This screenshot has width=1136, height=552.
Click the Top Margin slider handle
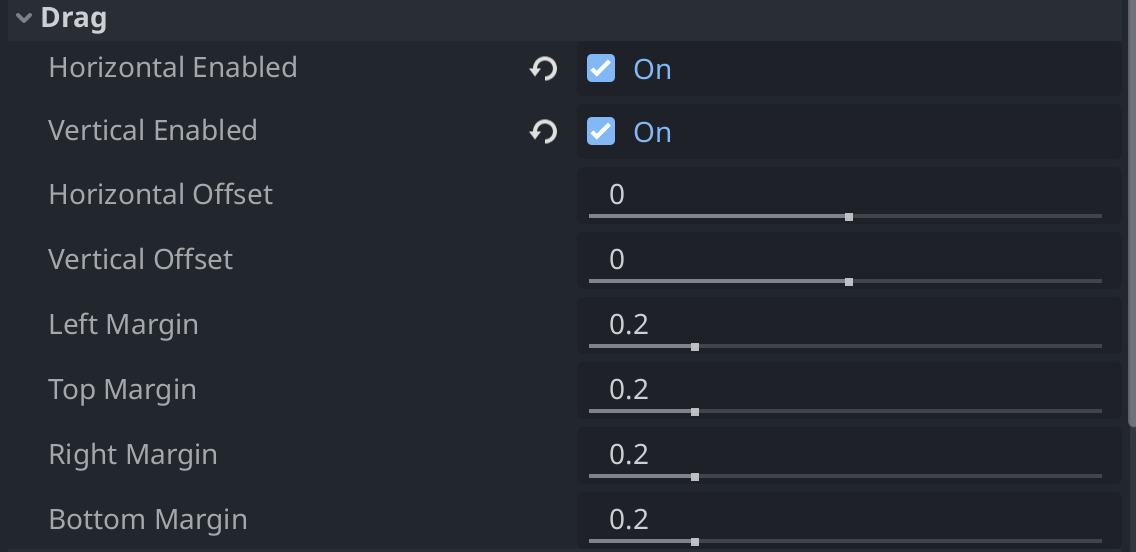[x=695, y=412]
